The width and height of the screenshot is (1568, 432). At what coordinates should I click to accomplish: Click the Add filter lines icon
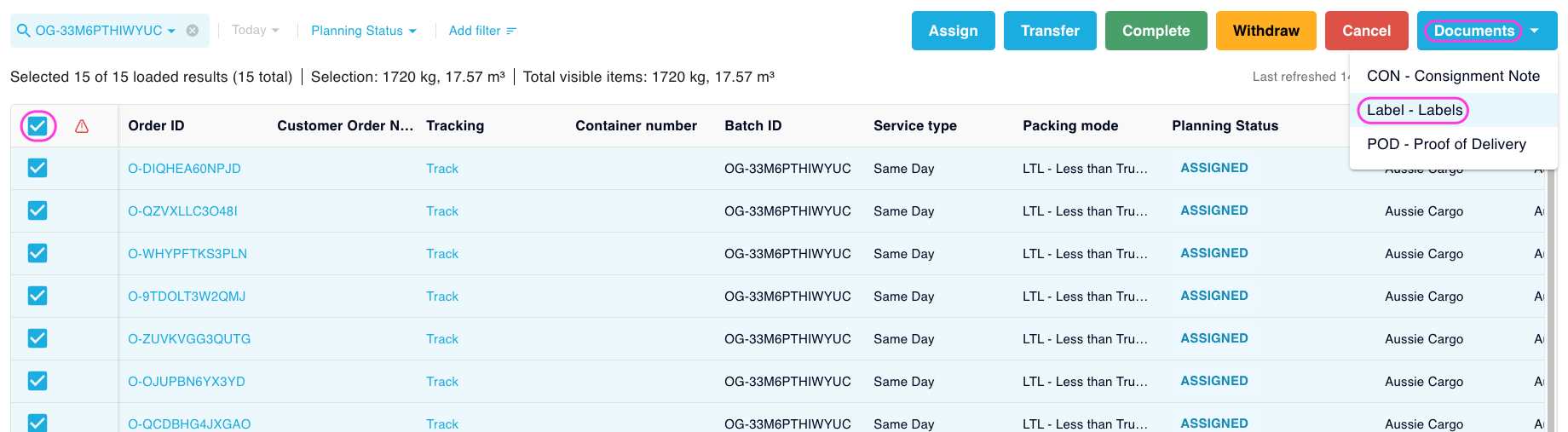(x=511, y=31)
